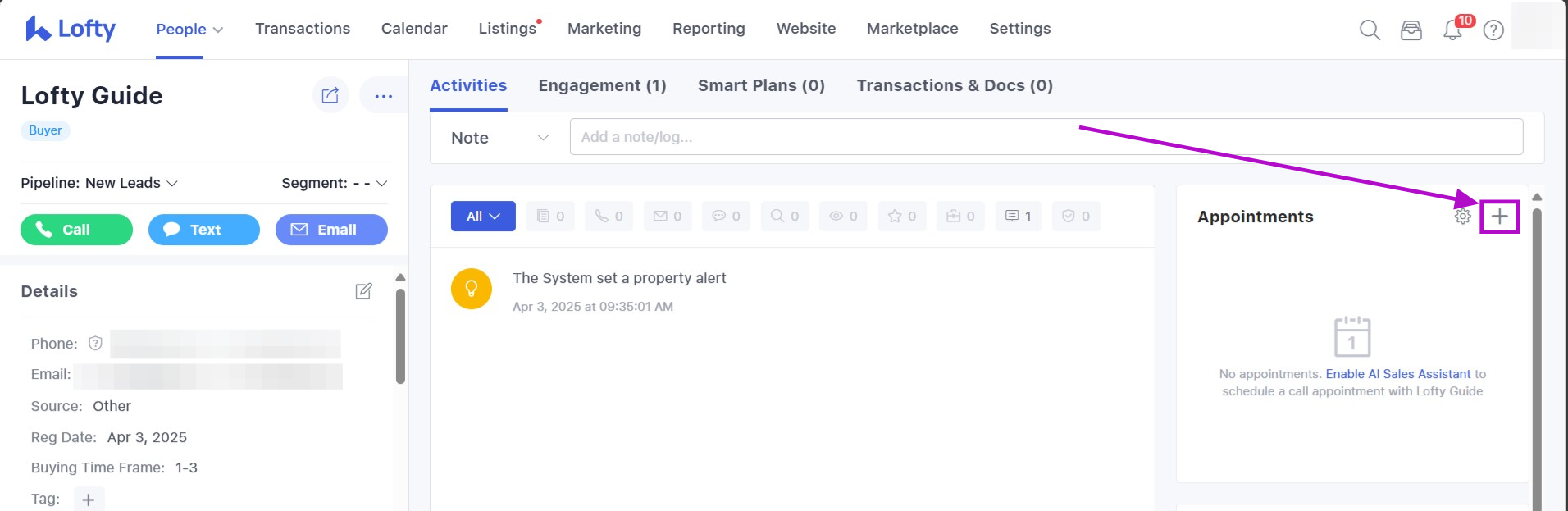Viewport: 1568px width, 511px height.
Task: Filter activities by starred favorites
Action: coord(901,216)
